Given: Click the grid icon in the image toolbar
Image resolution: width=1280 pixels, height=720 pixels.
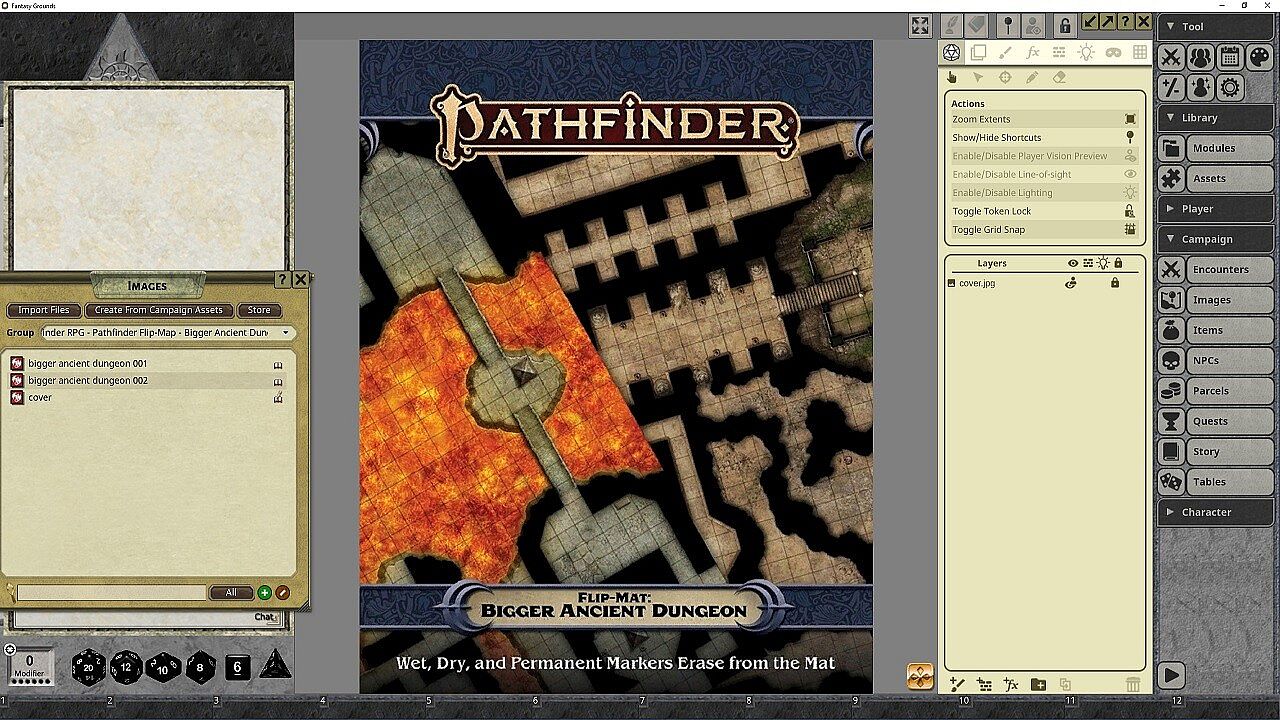Looking at the screenshot, I should [x=1139, y=53].
